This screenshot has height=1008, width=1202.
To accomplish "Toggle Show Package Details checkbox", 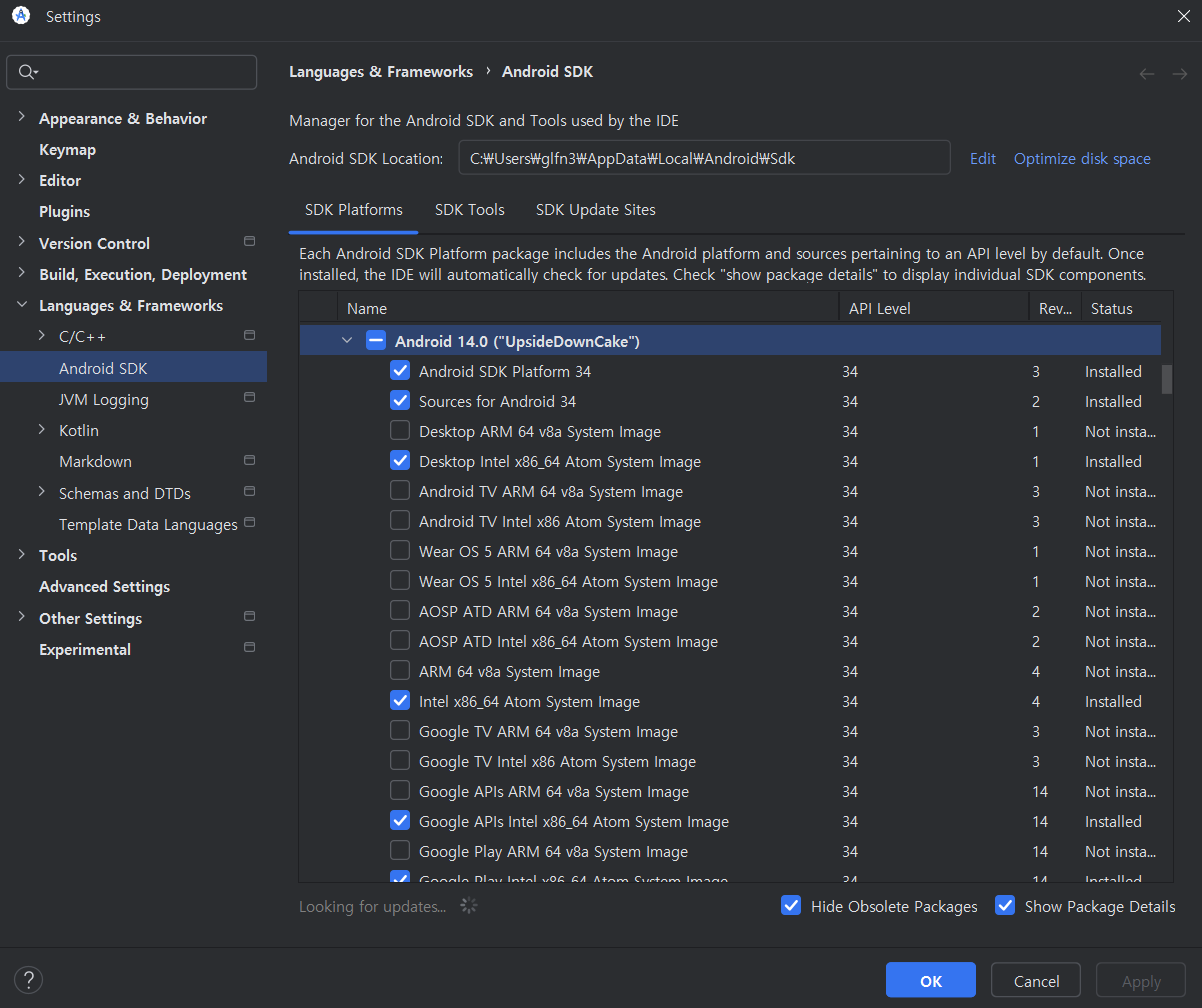I will pos(1005,906).
